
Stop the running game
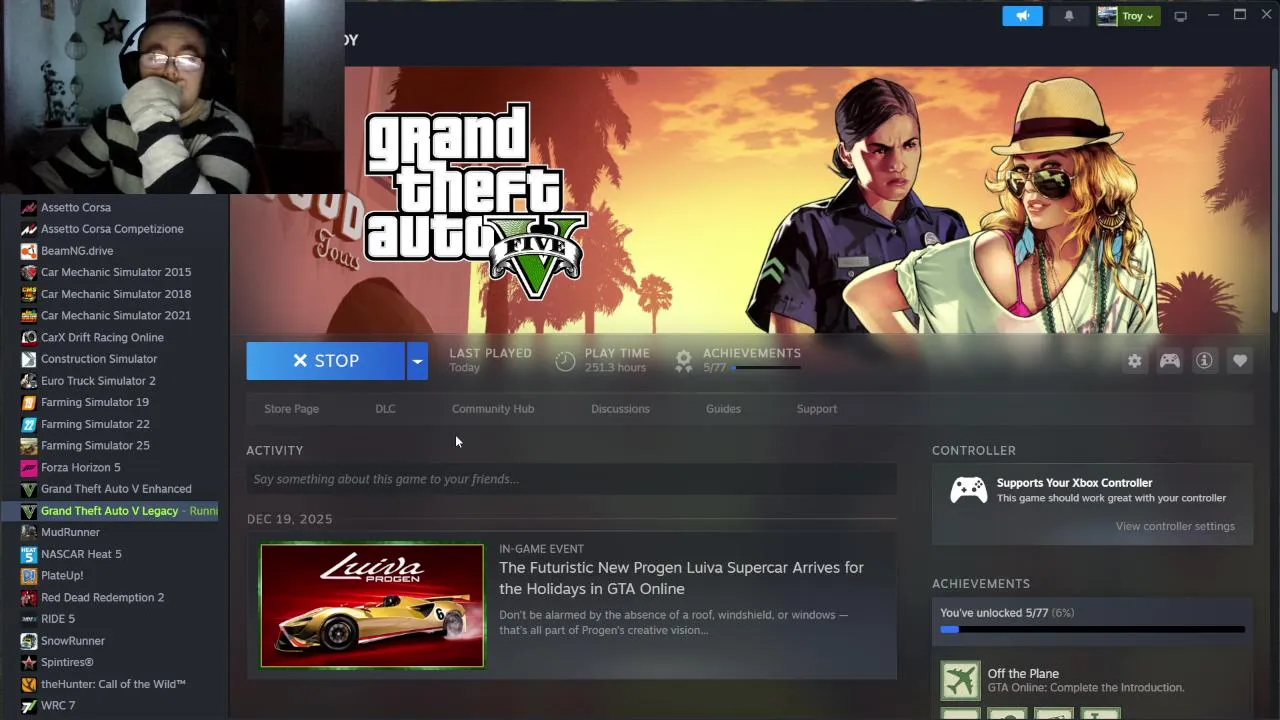pos(326,361)
